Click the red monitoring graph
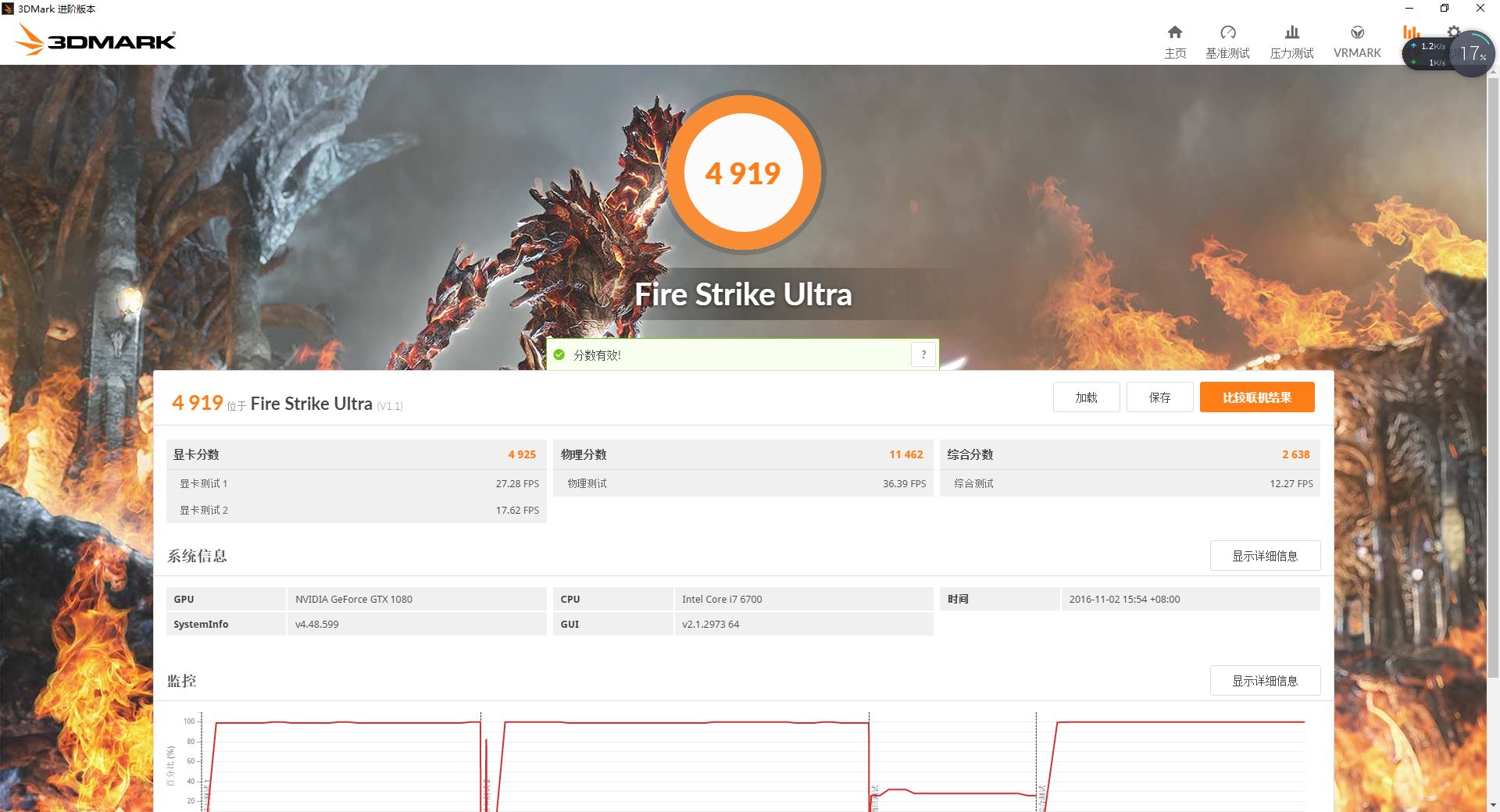Screen dimensions: 1500x812 [x=752, y=761]
